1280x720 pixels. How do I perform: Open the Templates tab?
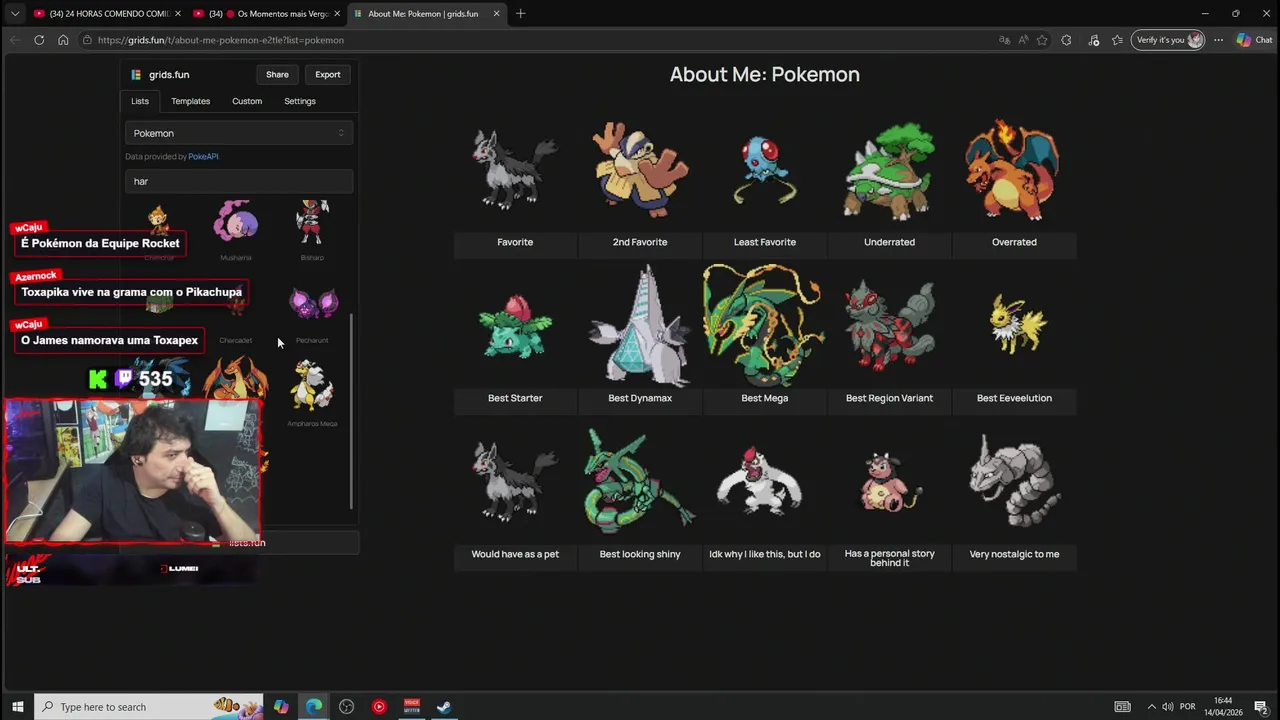190,101
